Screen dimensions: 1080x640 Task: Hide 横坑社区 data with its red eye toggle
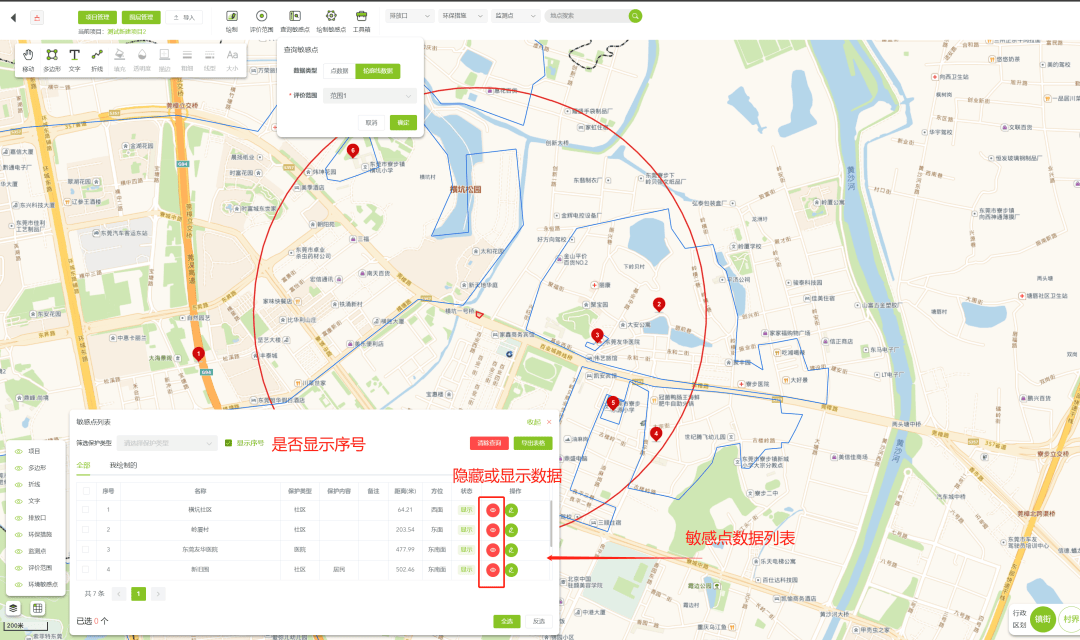[x=491, y=511]
